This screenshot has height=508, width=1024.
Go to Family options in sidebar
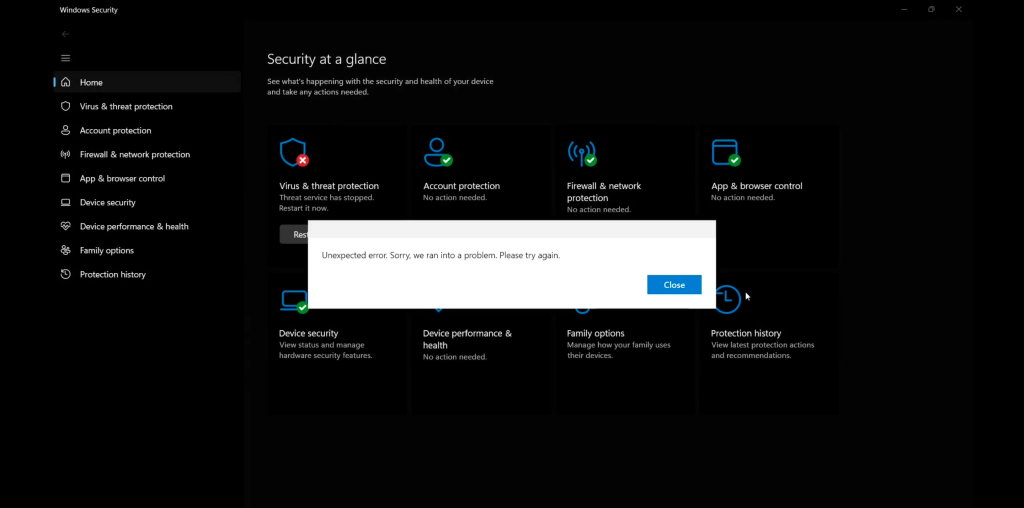point(148,251)
